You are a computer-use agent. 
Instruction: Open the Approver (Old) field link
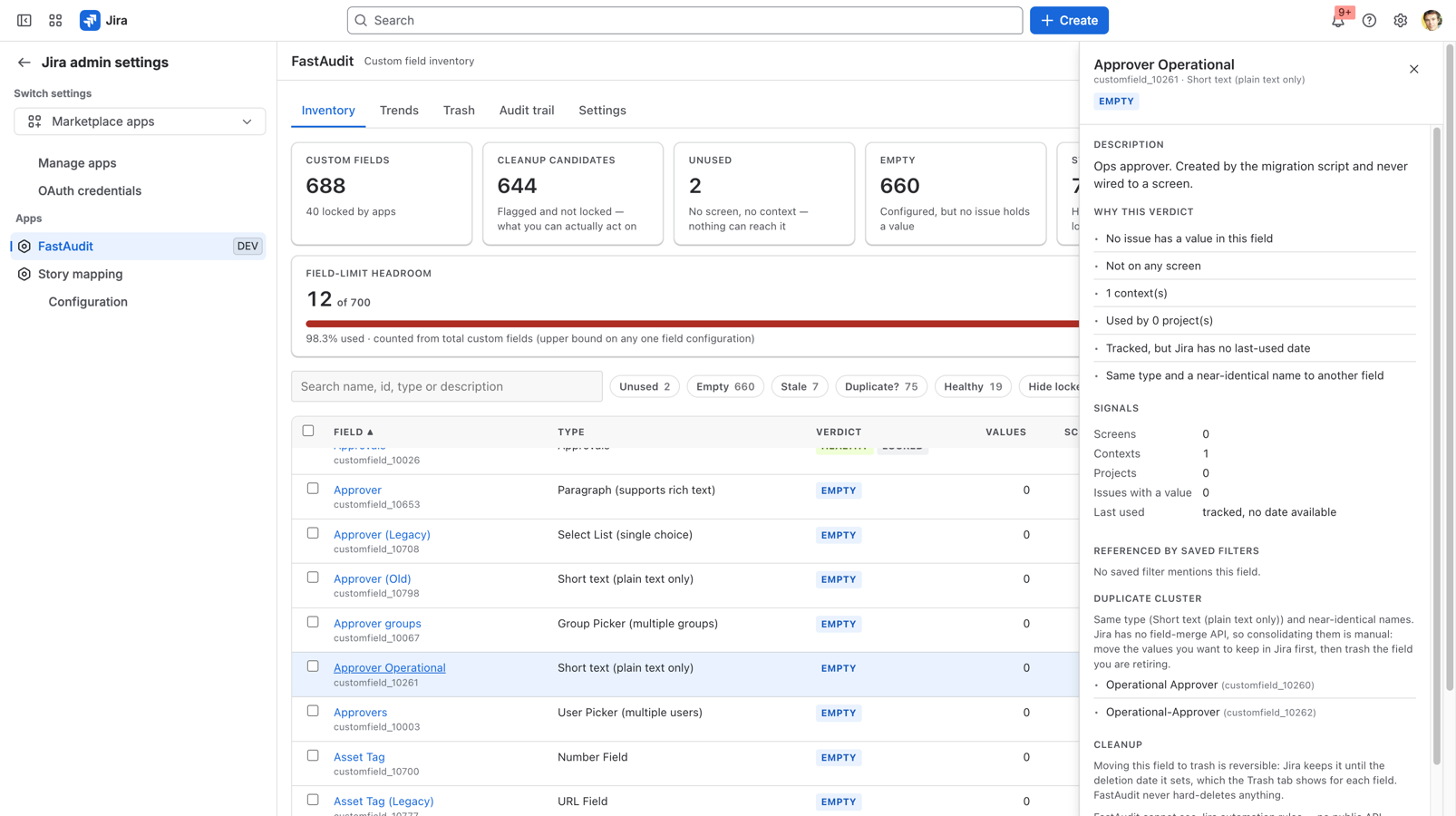coord(372,579)
